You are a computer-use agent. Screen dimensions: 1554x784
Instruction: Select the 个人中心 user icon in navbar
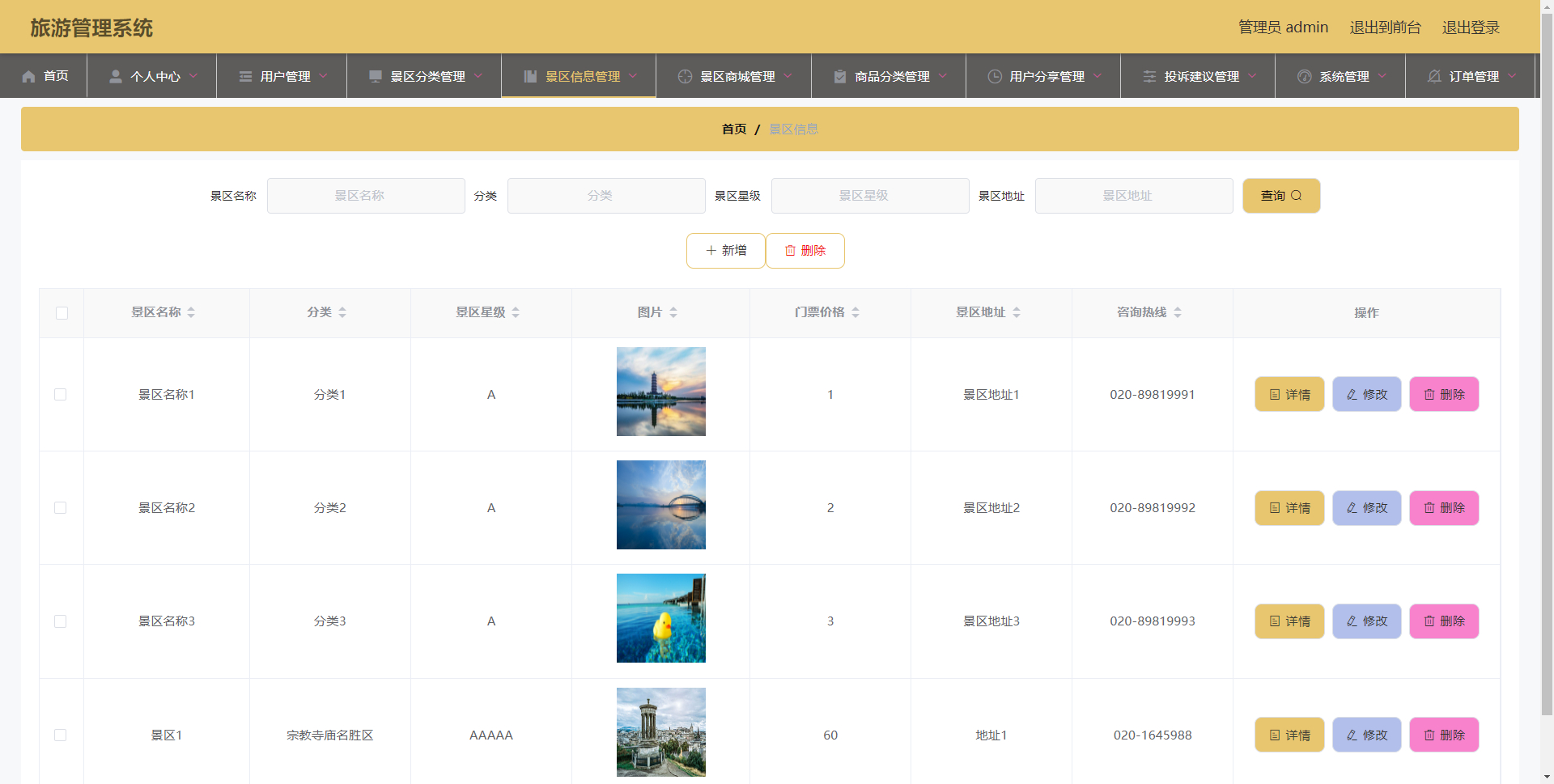pos(114,76)
